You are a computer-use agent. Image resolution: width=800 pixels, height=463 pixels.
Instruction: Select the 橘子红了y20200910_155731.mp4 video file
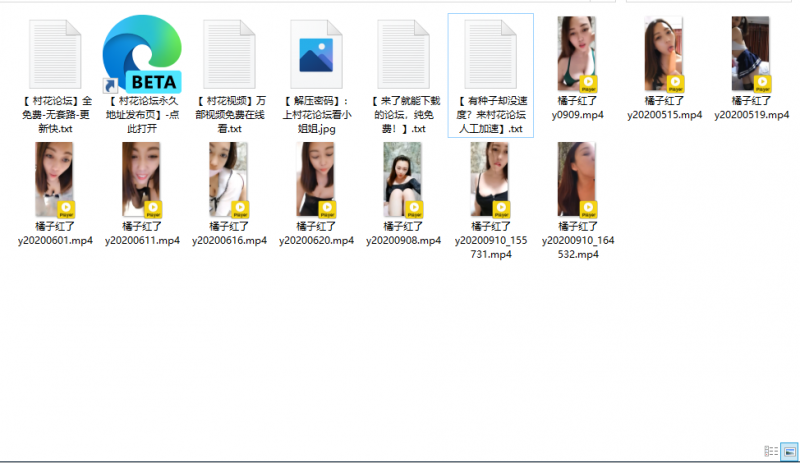click(490, 179)
